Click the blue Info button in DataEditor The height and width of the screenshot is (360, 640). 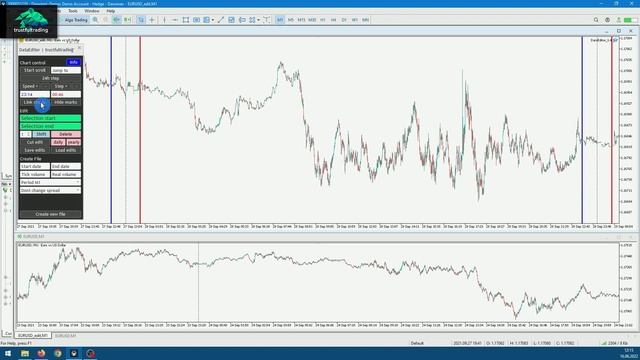coord(73,62)
